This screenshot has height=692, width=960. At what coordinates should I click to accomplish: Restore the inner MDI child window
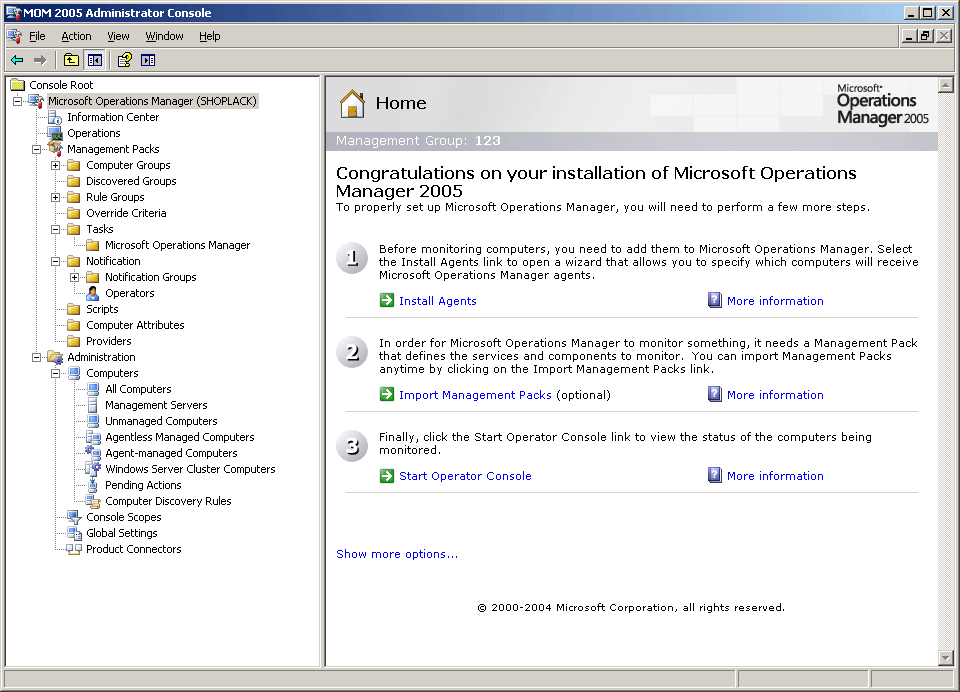pyautogui.click(x=925, y=36)
